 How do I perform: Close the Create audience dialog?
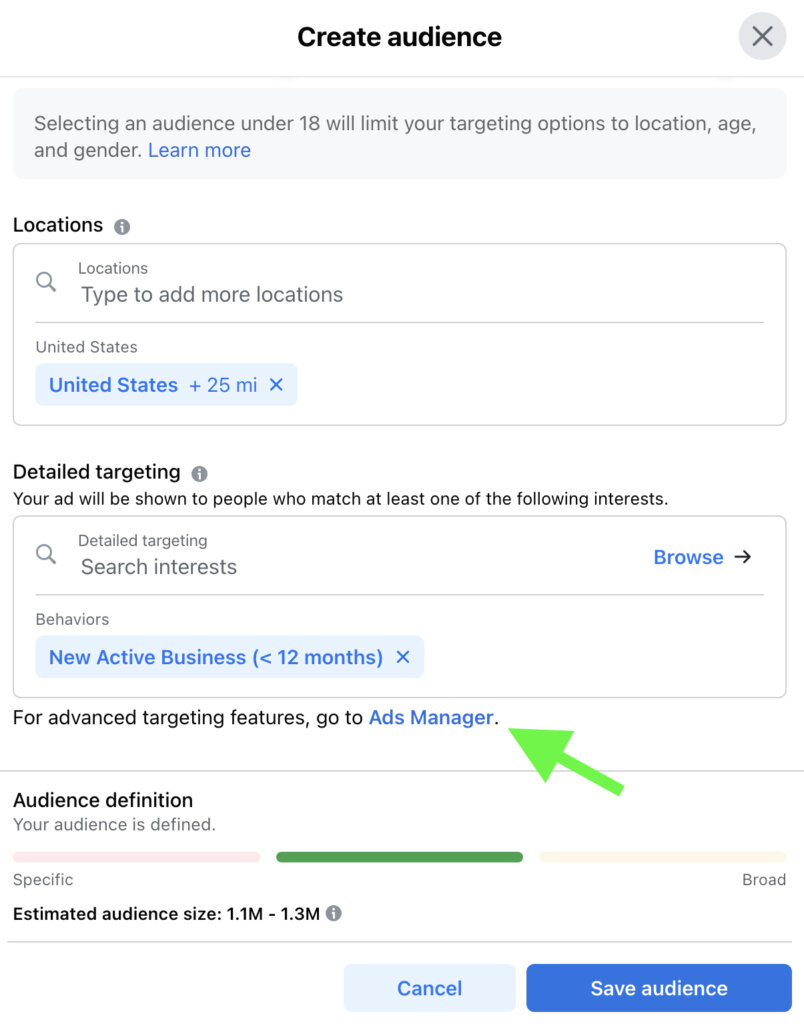point(762,36)
